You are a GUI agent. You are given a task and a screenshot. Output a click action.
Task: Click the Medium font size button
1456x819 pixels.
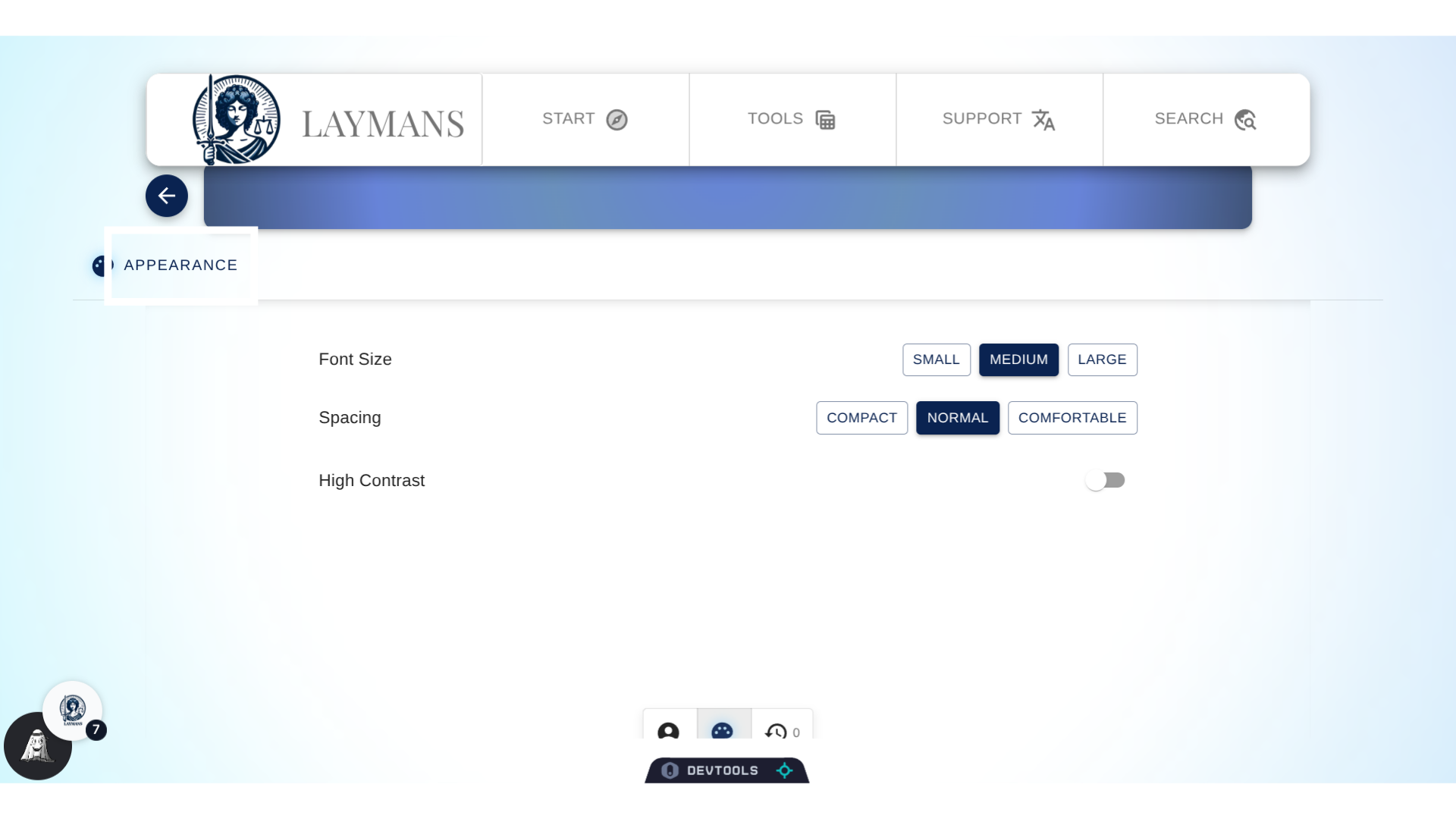(1018, 359)
